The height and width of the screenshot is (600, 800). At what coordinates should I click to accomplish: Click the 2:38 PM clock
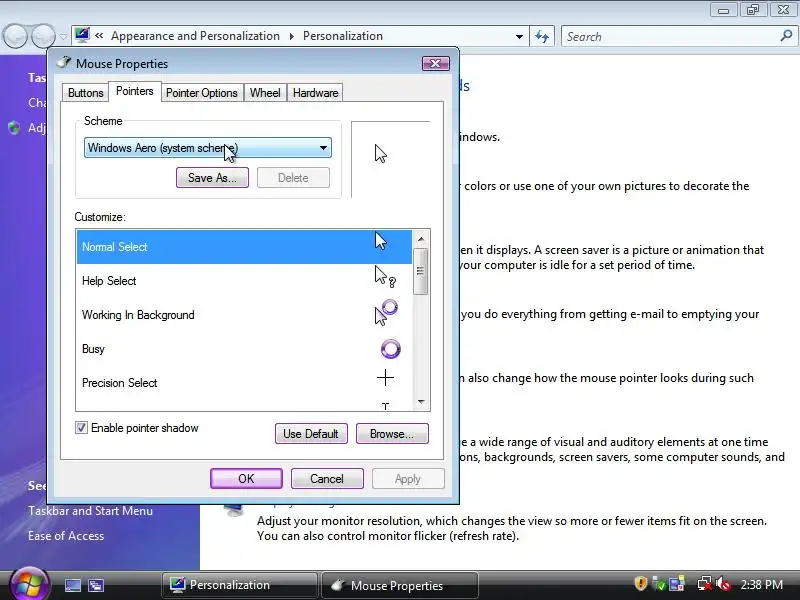(761, 585)
